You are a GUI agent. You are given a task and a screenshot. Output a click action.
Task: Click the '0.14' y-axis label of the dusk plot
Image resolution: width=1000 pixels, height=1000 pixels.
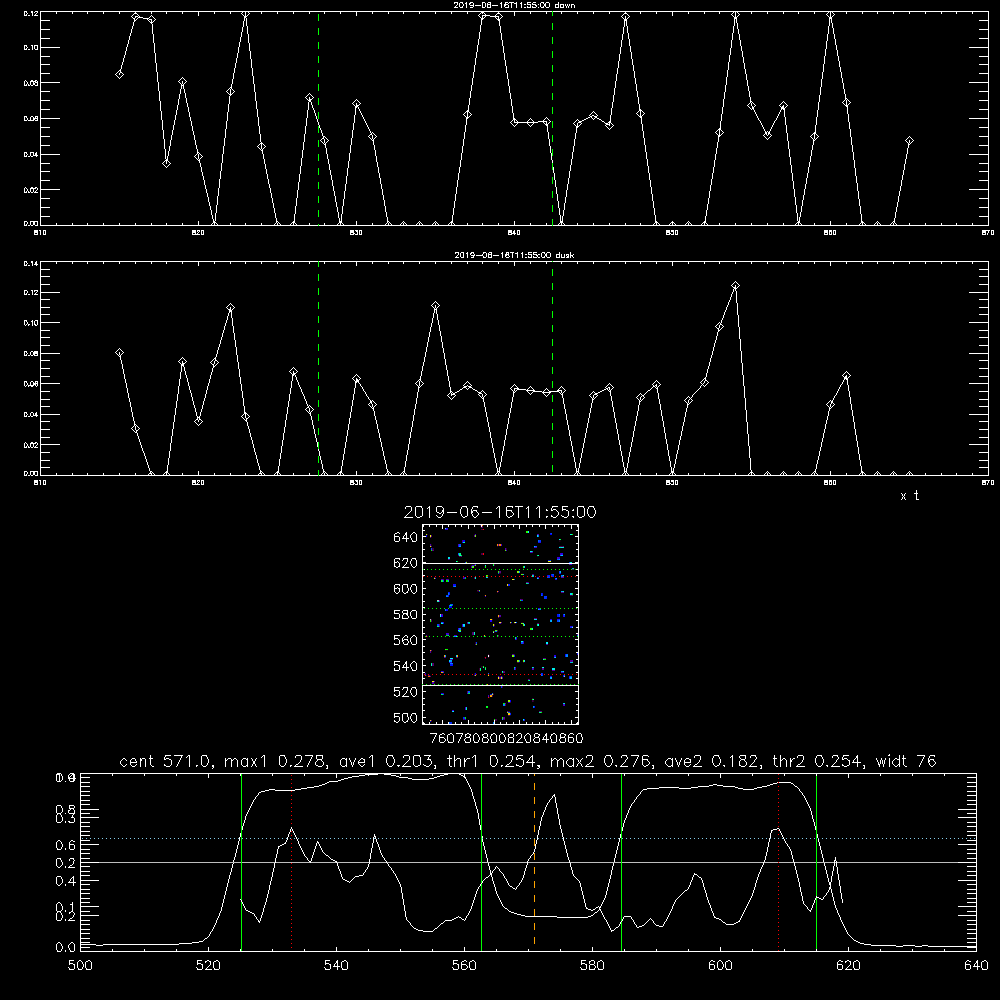click(31, 263)
